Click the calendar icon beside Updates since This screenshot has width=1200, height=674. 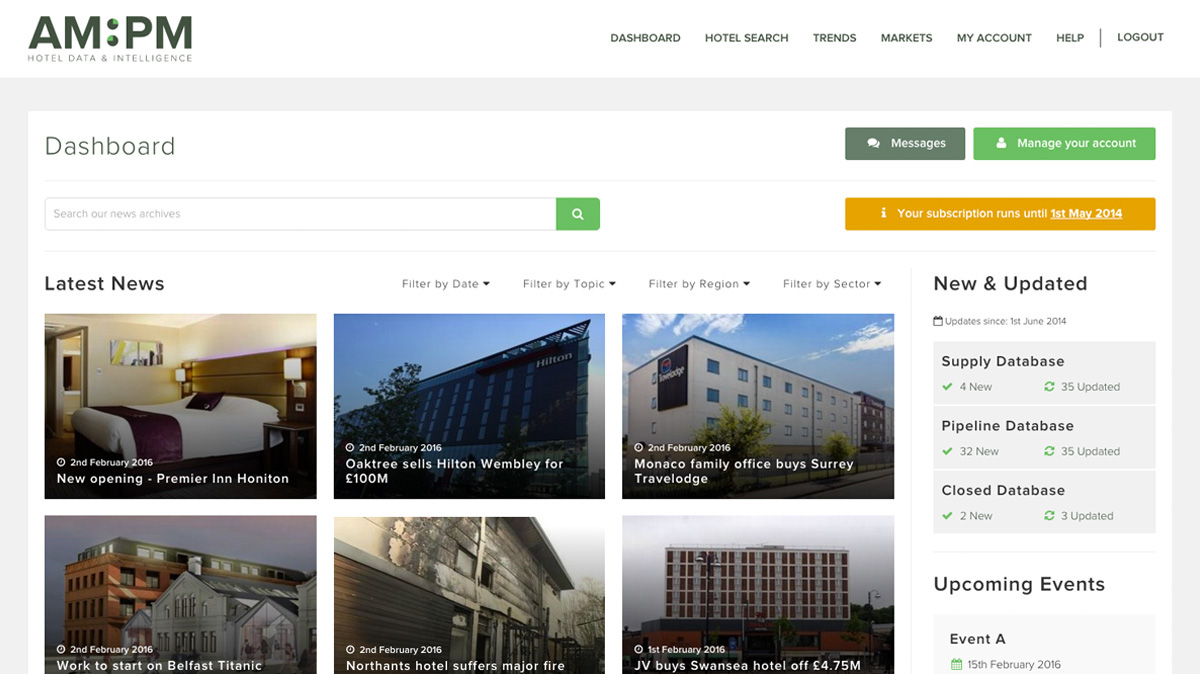point(938,321)
